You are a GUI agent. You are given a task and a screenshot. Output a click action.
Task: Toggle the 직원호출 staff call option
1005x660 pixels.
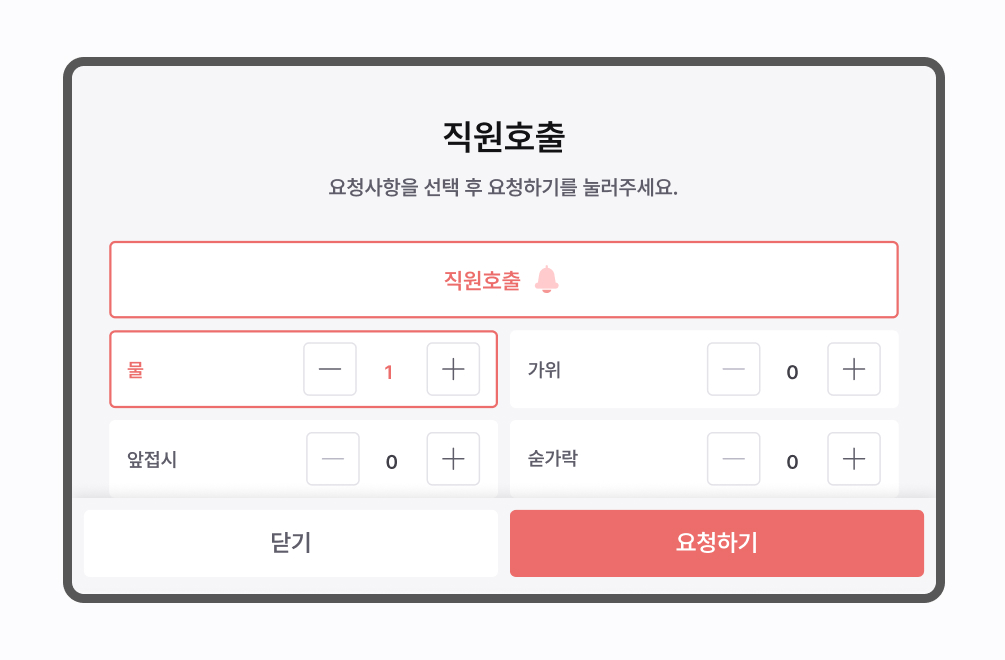coord(504,279)
